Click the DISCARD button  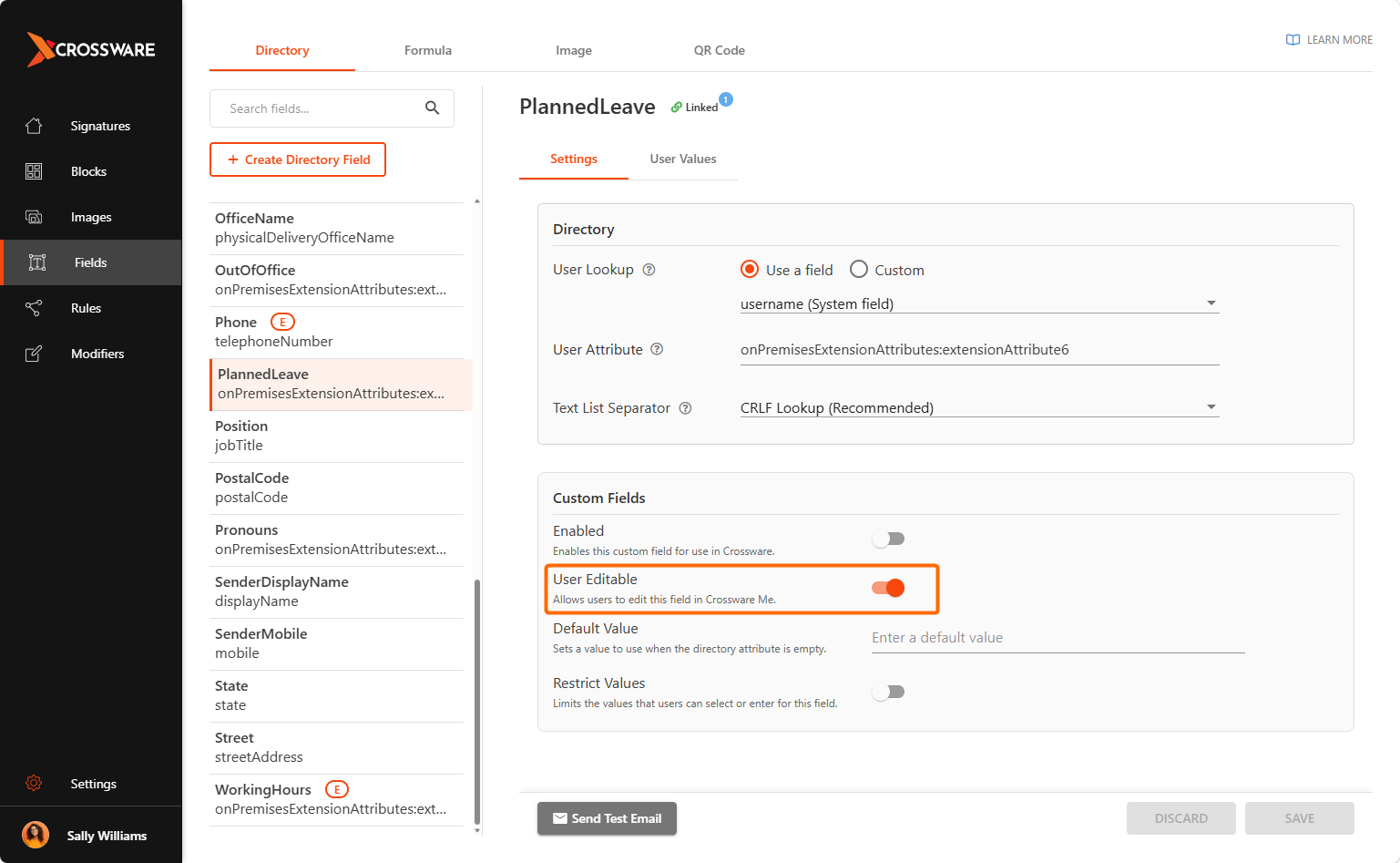pyautogui.click(x=1181, y=818)
